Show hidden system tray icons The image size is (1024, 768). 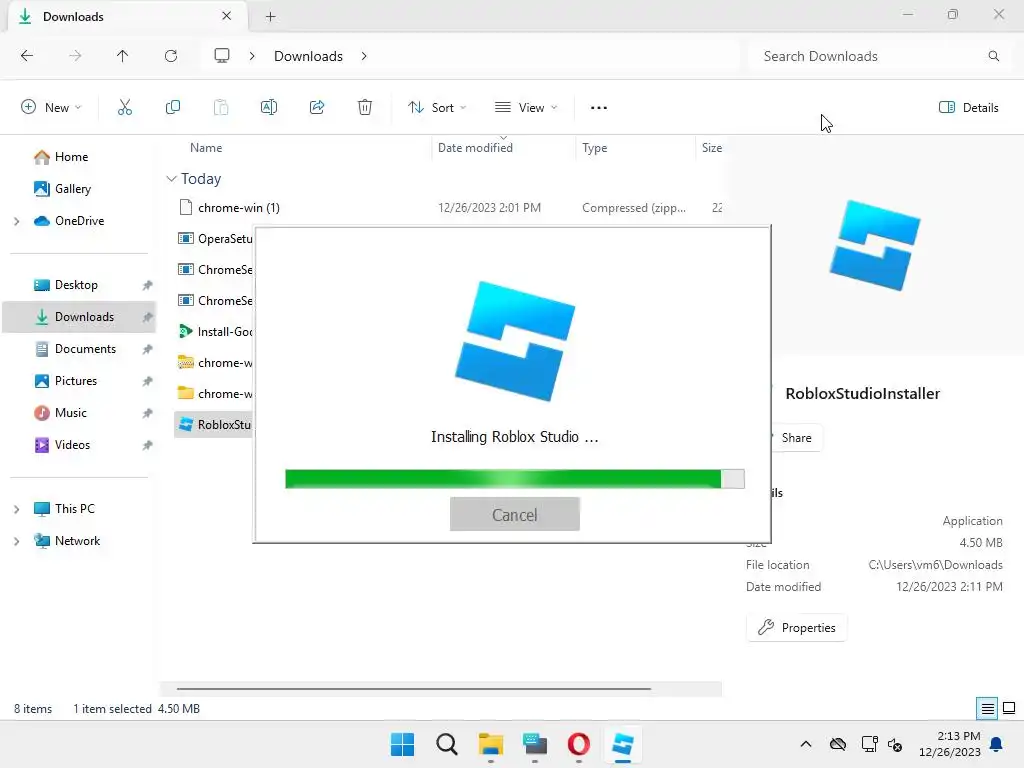[806, 744]
